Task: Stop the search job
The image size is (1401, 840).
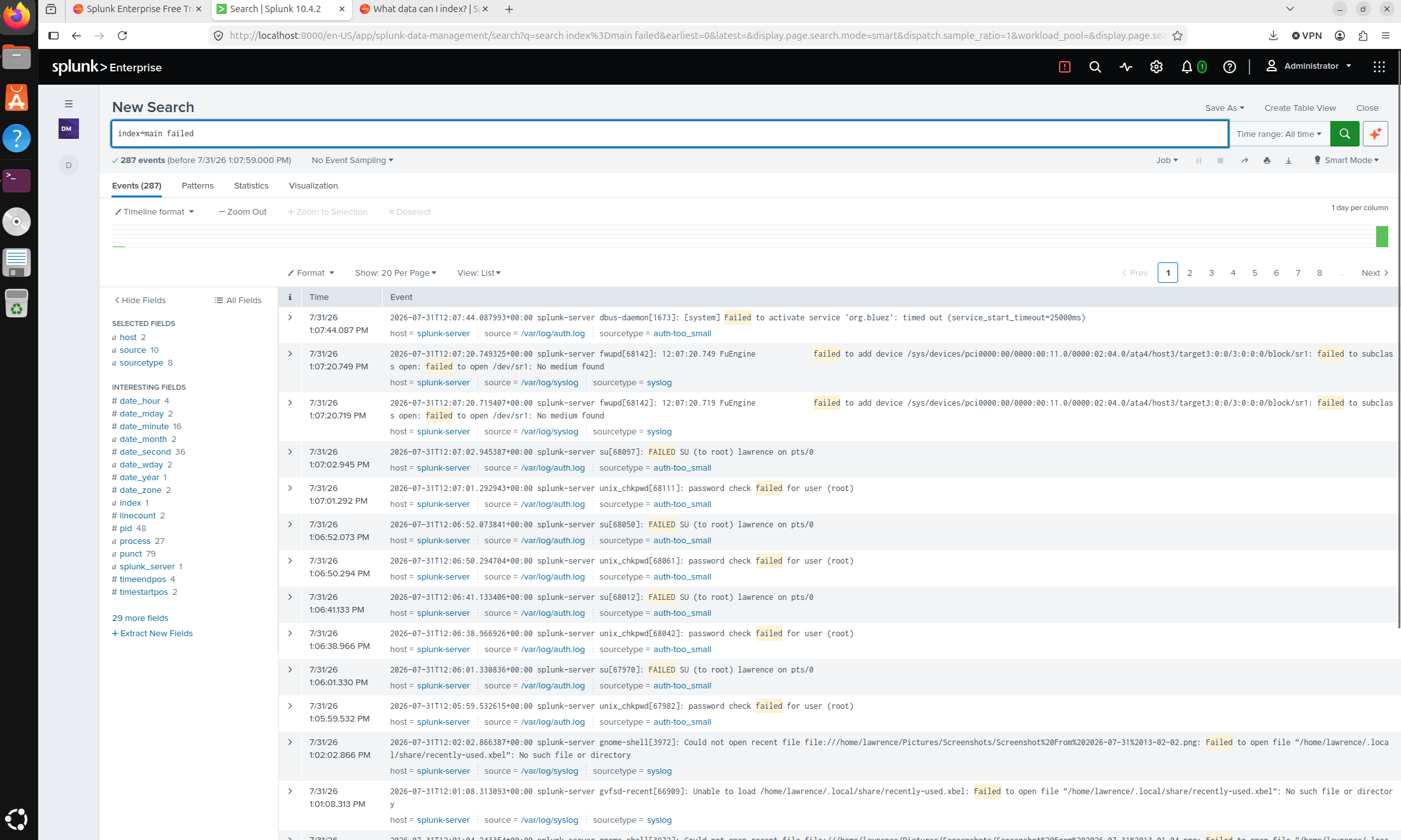Action: tap(1220, 160)
